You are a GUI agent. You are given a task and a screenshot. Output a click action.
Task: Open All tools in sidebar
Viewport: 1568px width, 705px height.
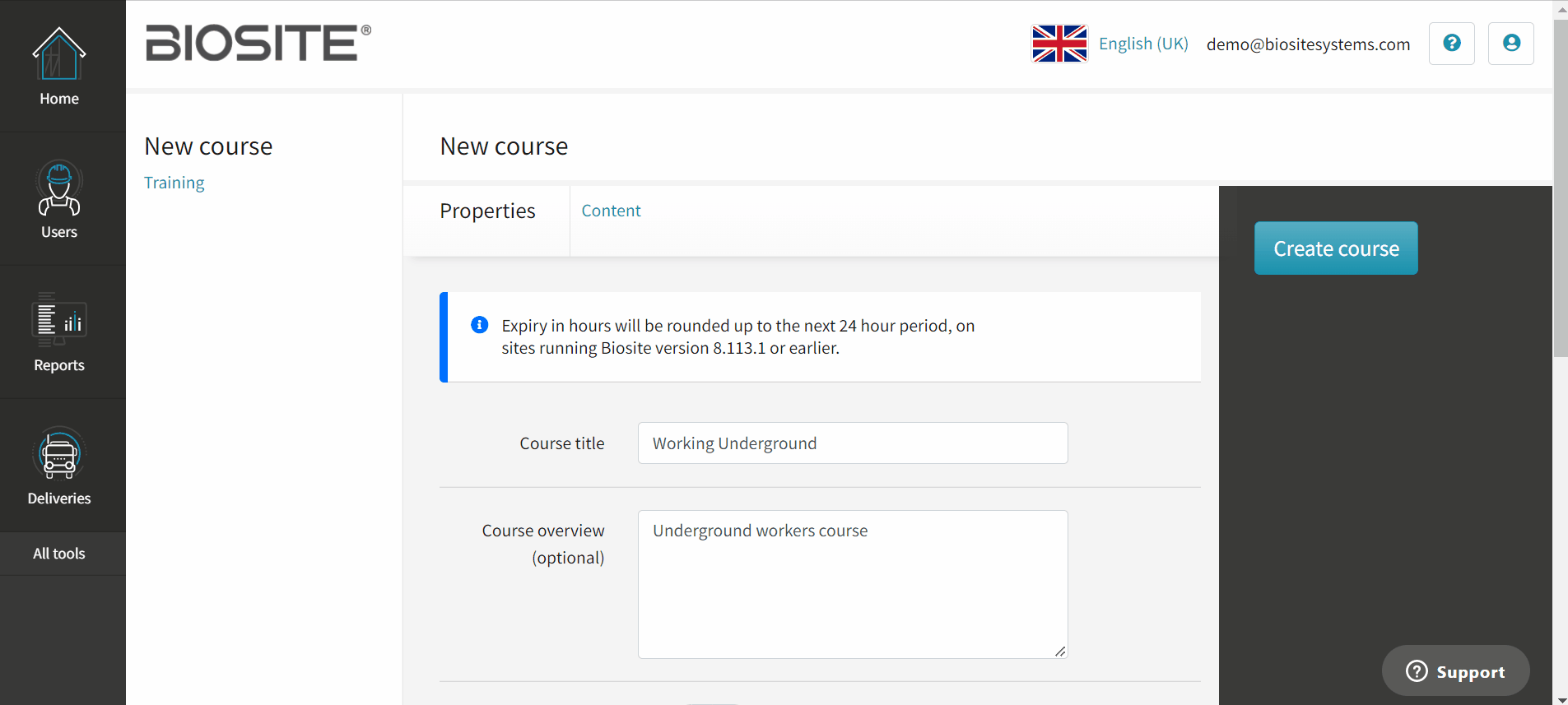59,554
